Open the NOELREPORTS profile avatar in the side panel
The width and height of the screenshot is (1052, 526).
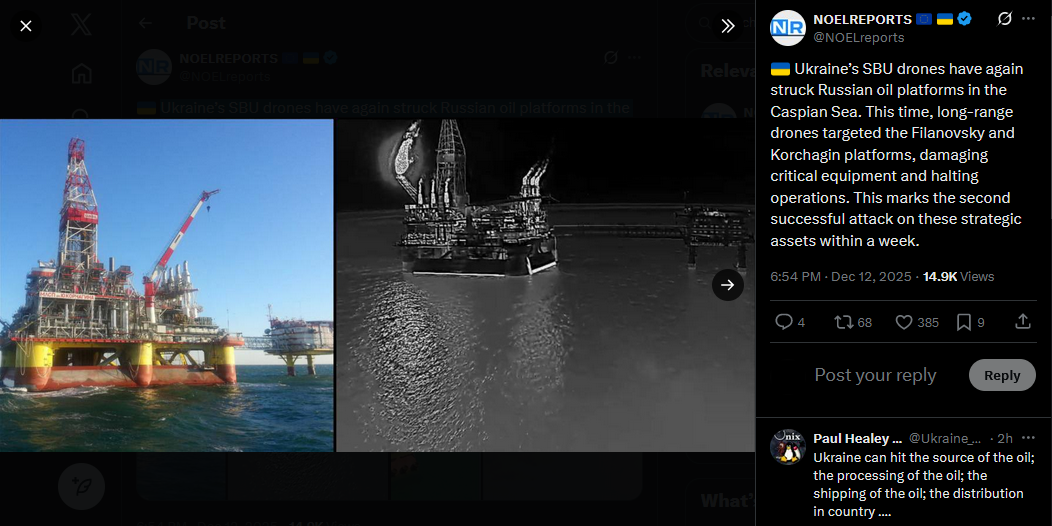(788, 28)
